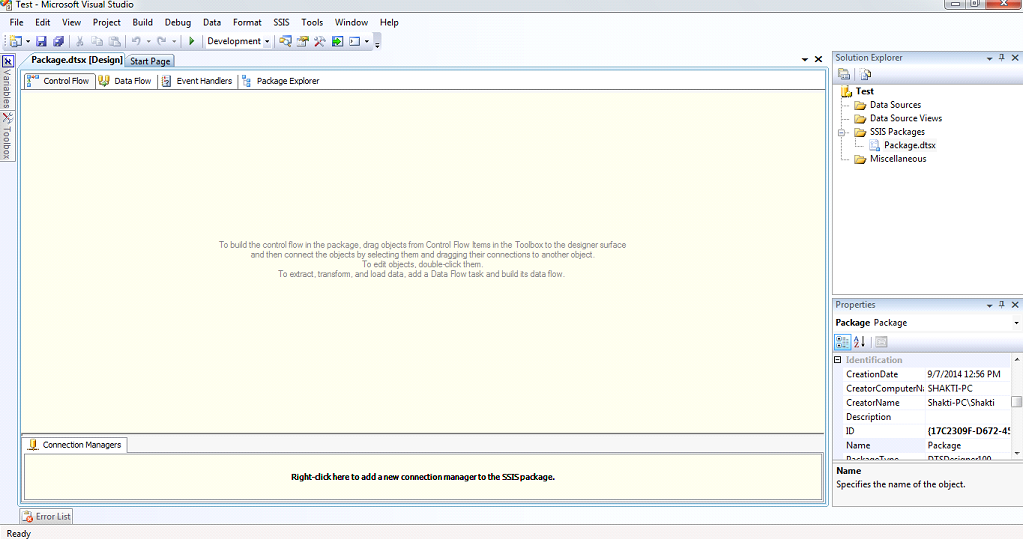Select Package.dtsx in Solution Explorer
Image resolution: width=1027 pixels, height=540 pixels.
[909, 145]
